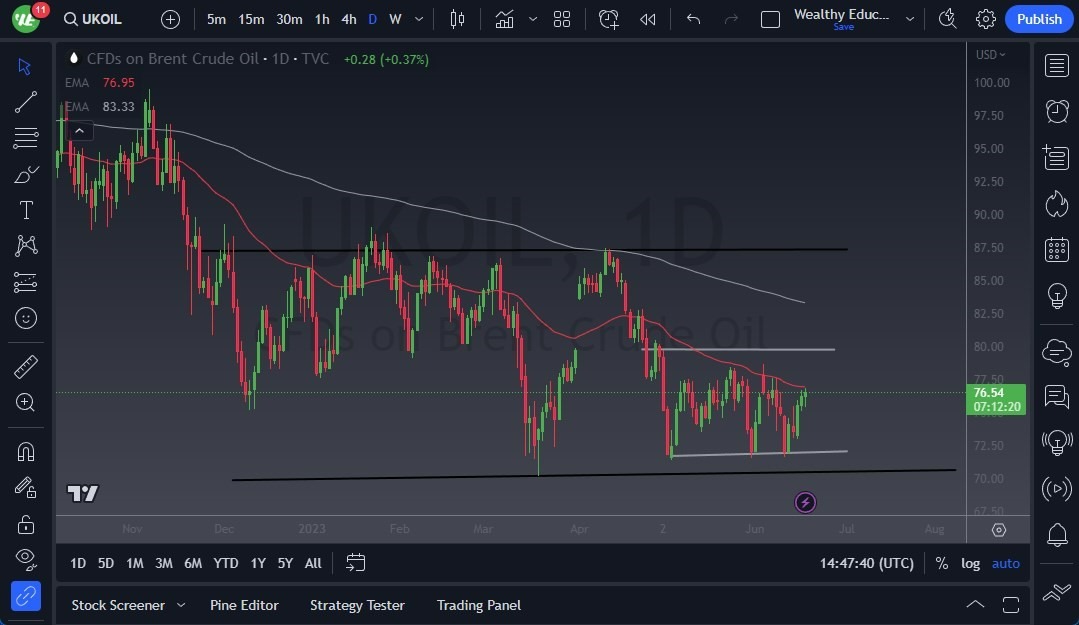Click the blue Save link under layout name
The height and width of the screenshot is (625, 1079).
point(843,27)
